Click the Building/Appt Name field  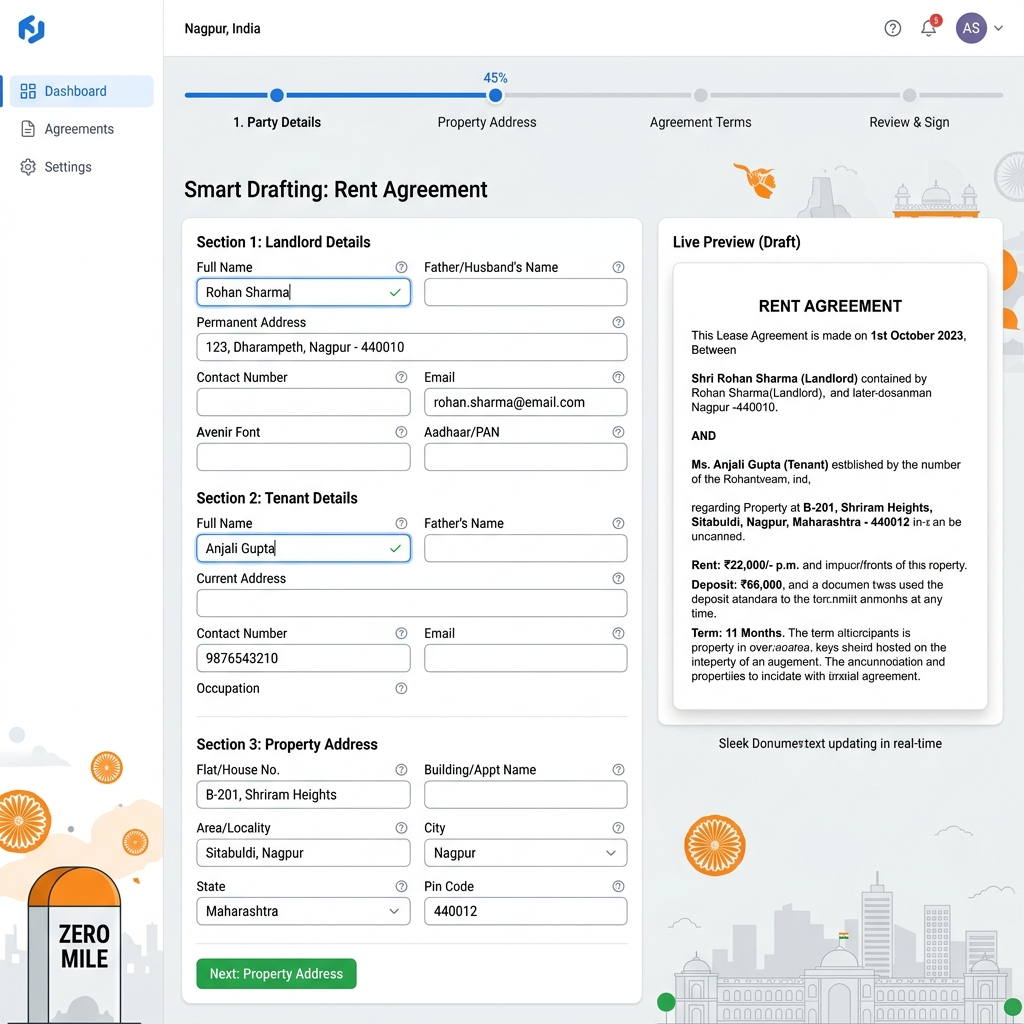(525, 794)
